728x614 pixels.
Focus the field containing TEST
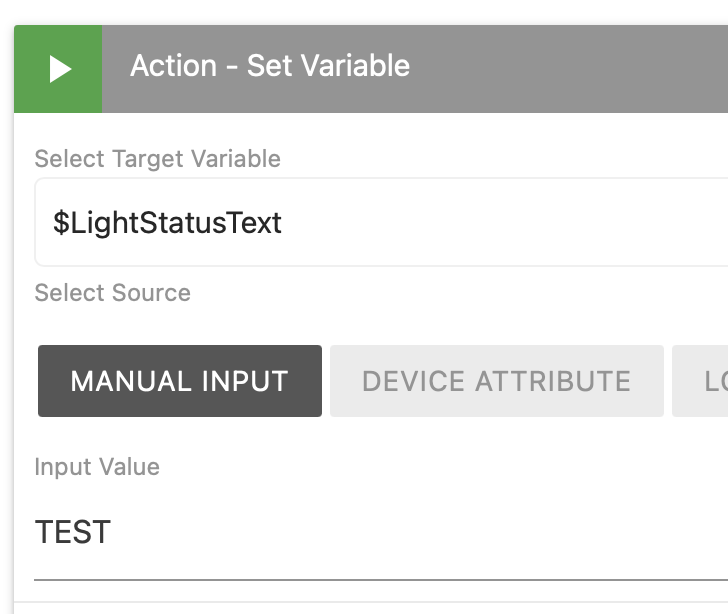coord(380,533)
